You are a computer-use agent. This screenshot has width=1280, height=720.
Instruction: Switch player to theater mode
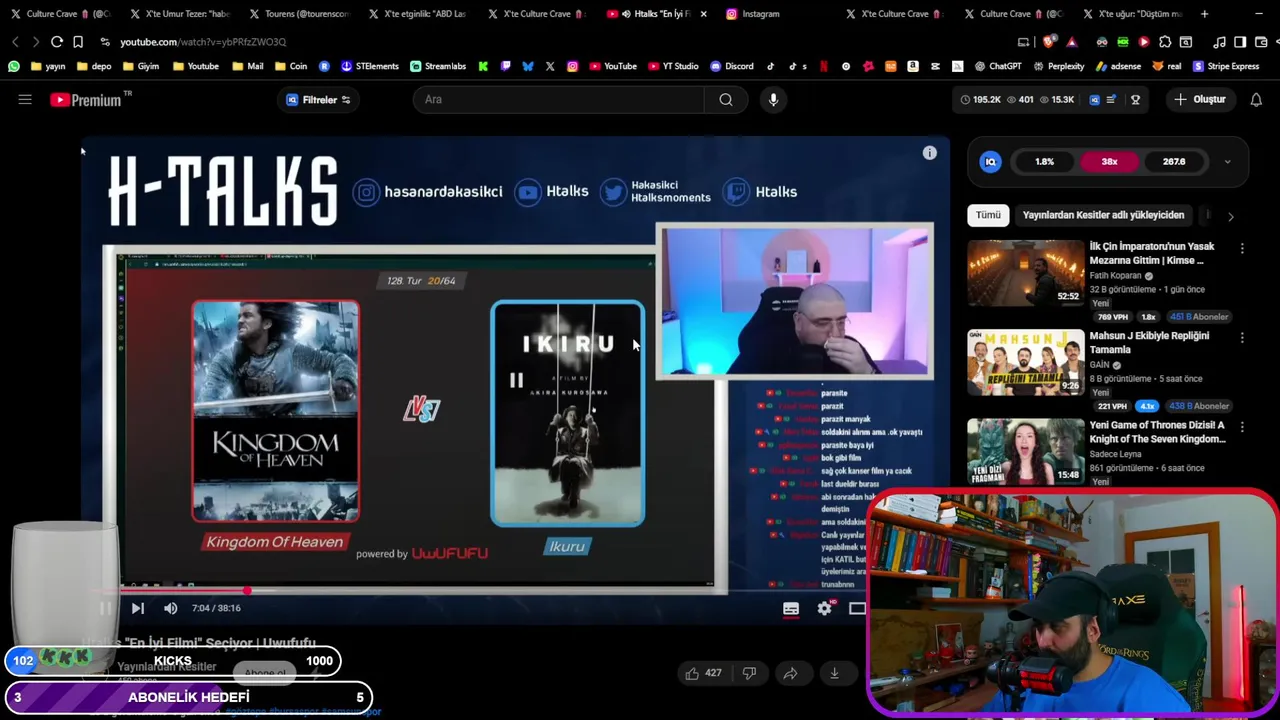pyautogui.click(x=857, y=608)
